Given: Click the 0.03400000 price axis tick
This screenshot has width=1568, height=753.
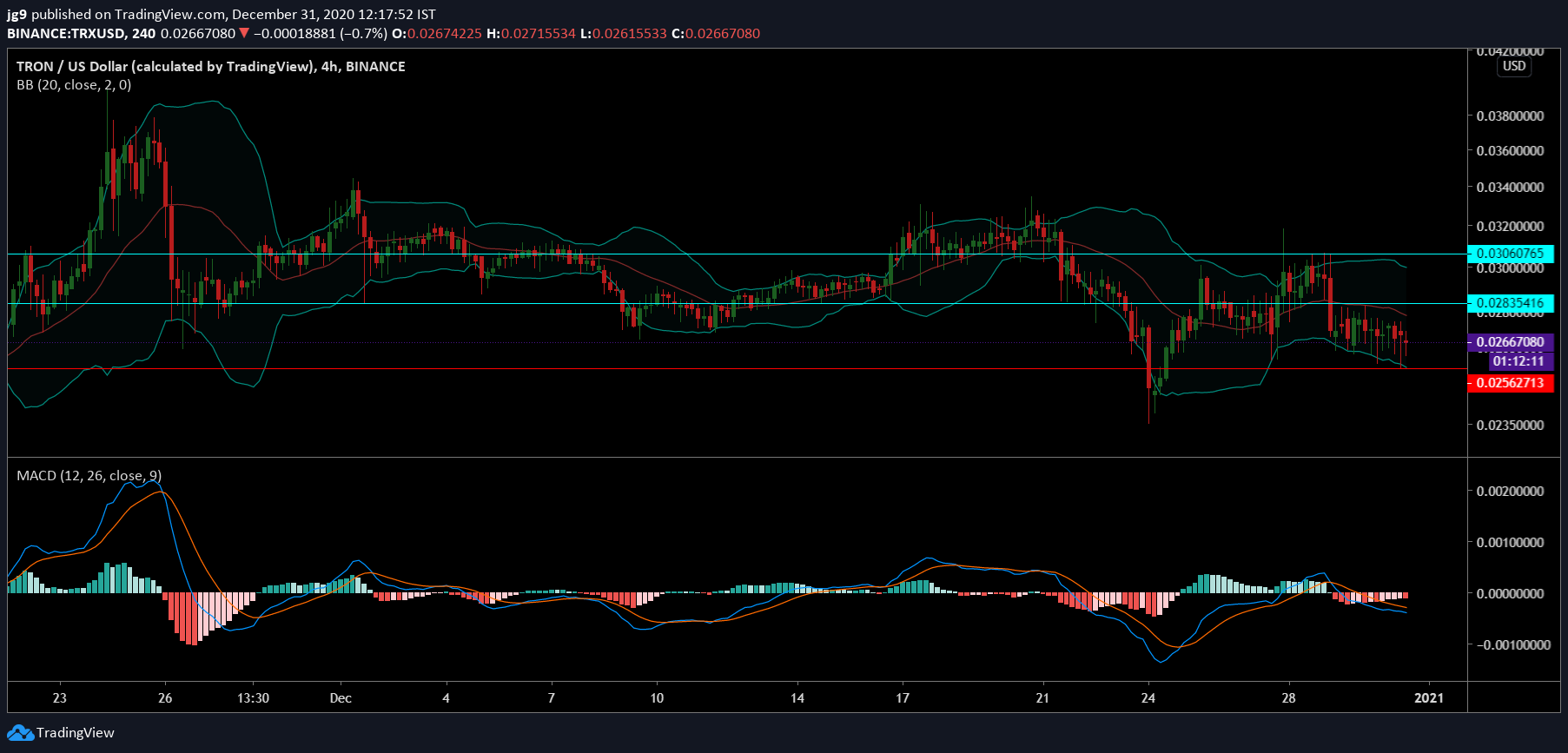Looking at the screenshot, I should 1511,187.
